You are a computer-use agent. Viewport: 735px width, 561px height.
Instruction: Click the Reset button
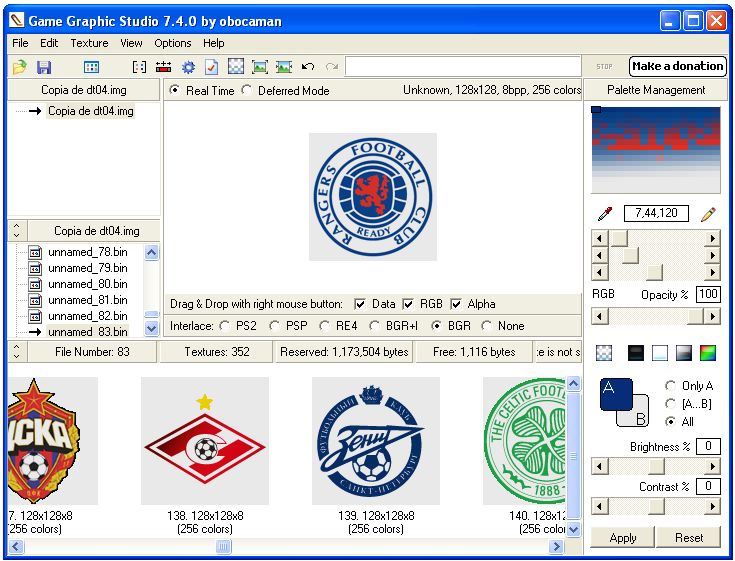(689, 538)
